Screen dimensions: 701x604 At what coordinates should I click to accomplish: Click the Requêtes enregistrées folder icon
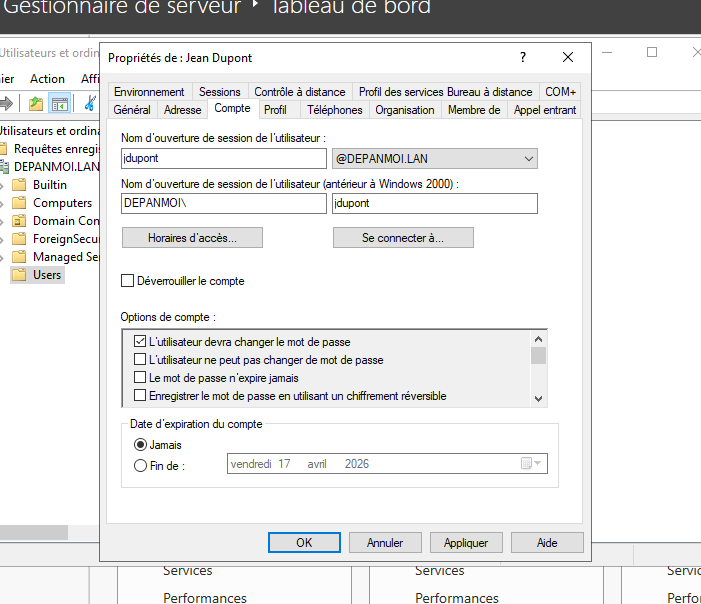[4, 148]
